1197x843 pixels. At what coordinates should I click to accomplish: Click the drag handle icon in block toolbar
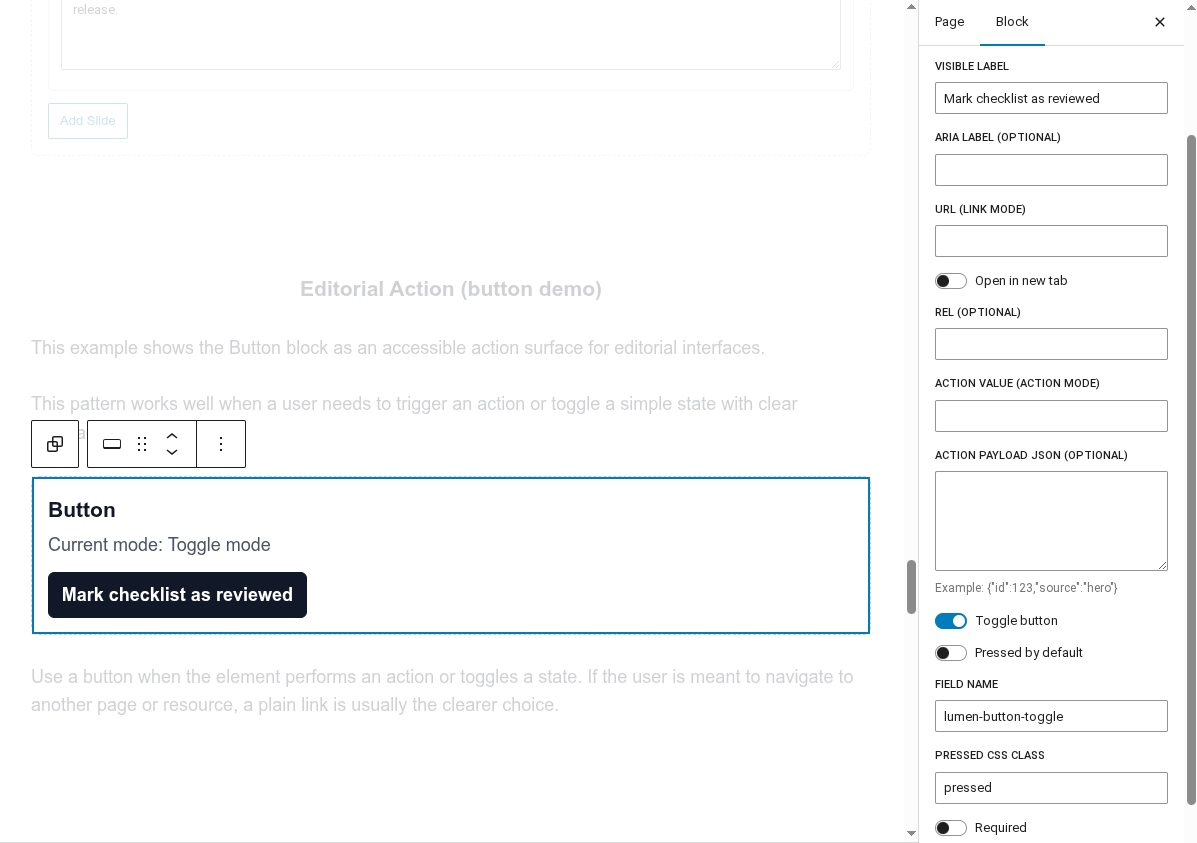click(x=142, y=444)
